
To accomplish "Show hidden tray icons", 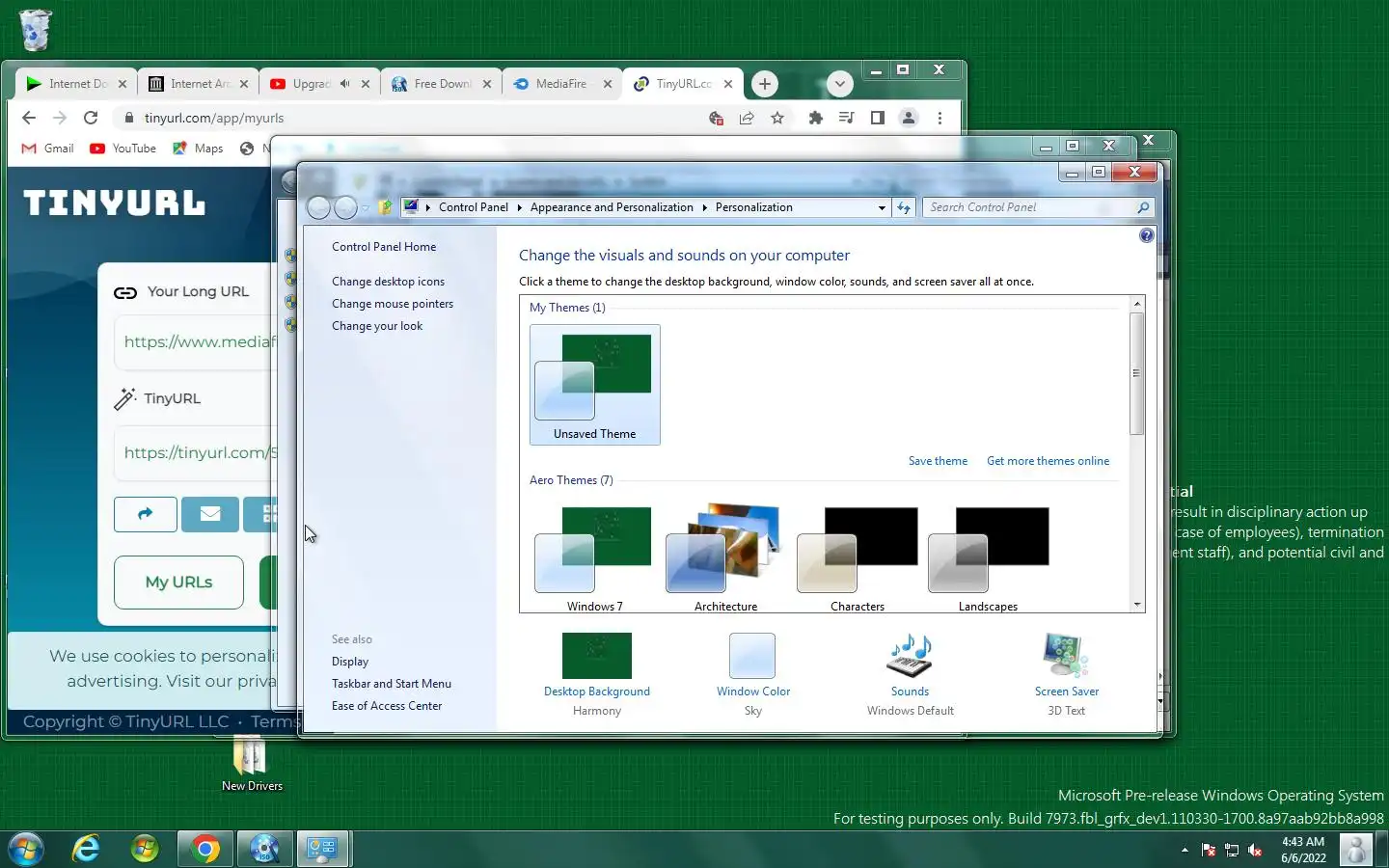I will tap(1185, 850).
